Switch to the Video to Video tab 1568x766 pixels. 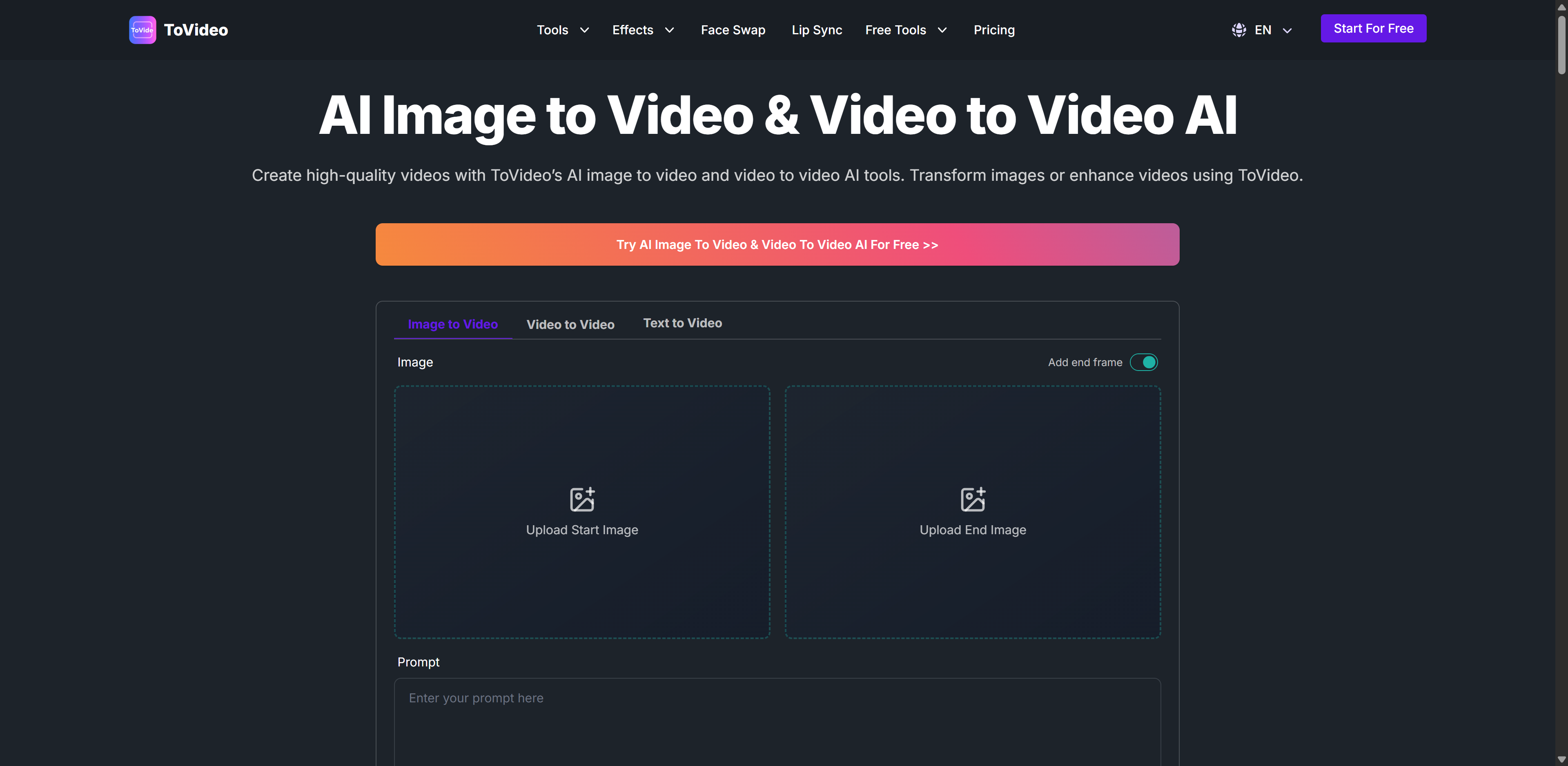point(570,324)
